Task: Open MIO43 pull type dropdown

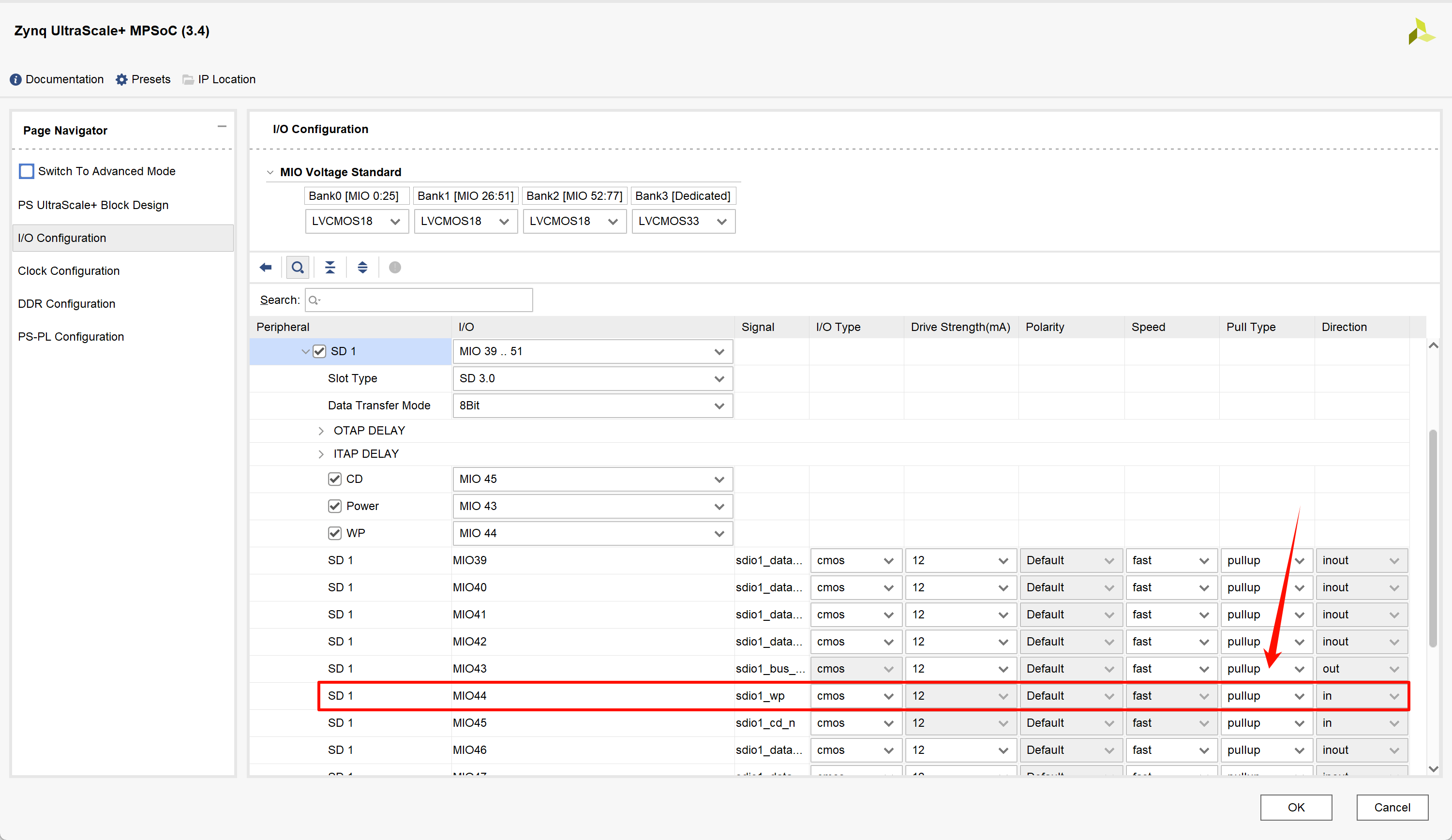Action: tap(1267, 669)
